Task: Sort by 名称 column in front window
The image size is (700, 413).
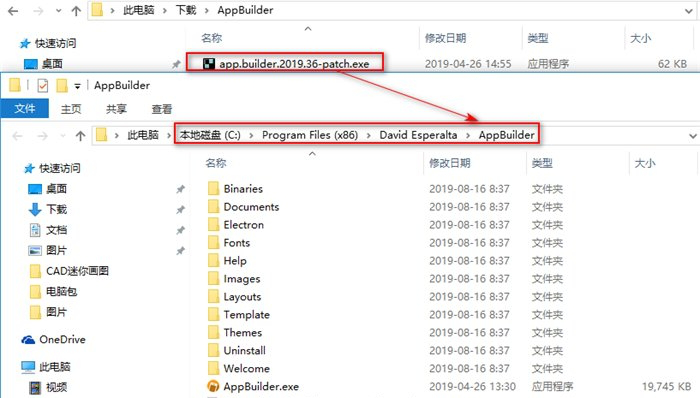Action: (x=216, y=163)
